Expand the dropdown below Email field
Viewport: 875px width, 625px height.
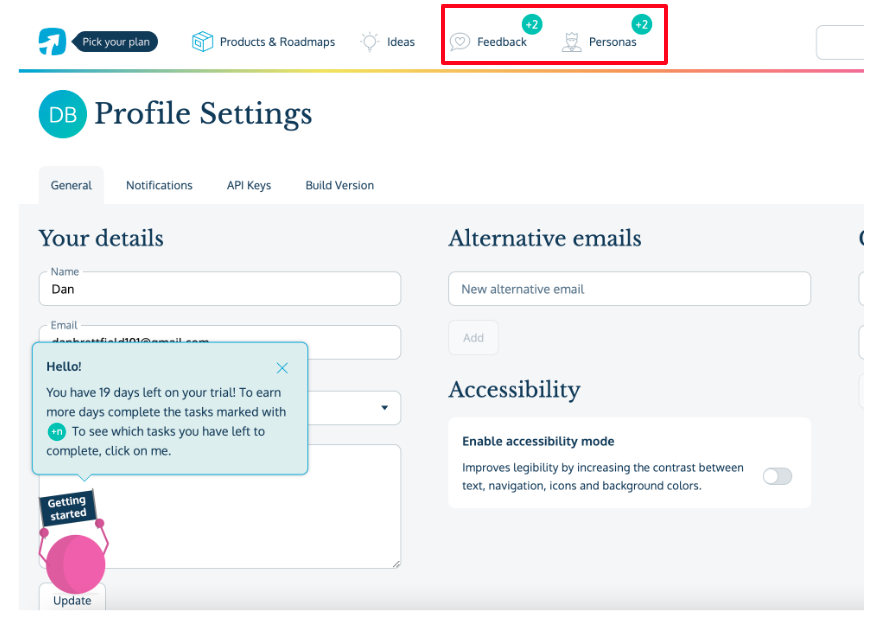pos(385,408)
